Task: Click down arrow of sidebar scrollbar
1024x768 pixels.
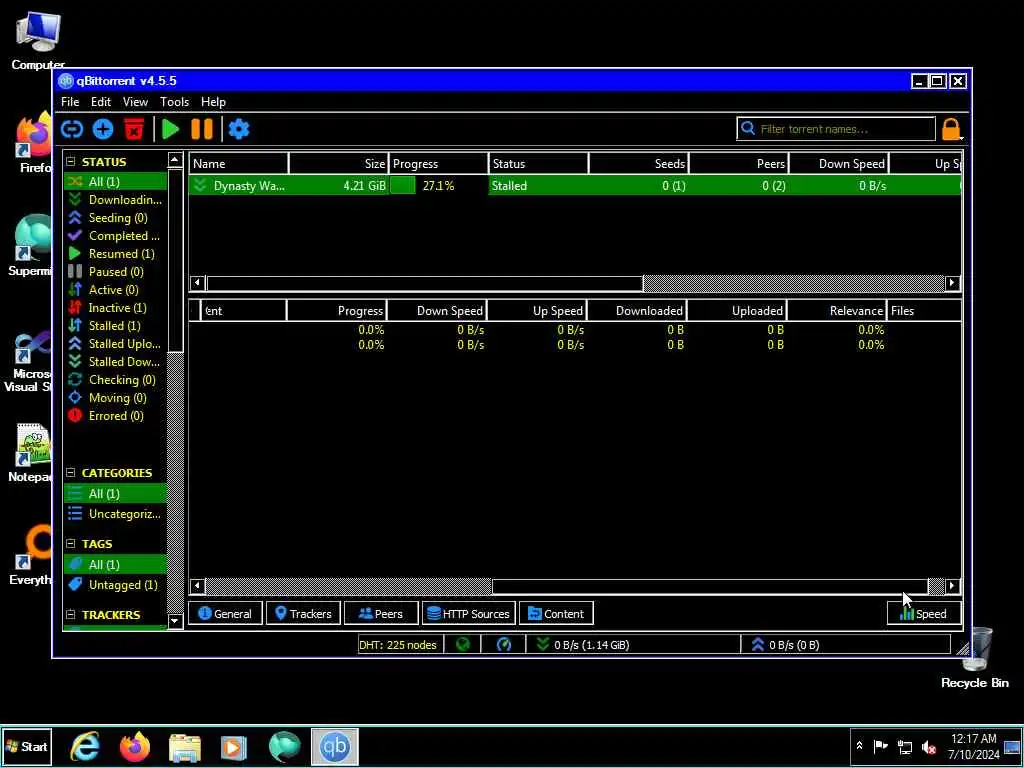Action: click(174, 621)
